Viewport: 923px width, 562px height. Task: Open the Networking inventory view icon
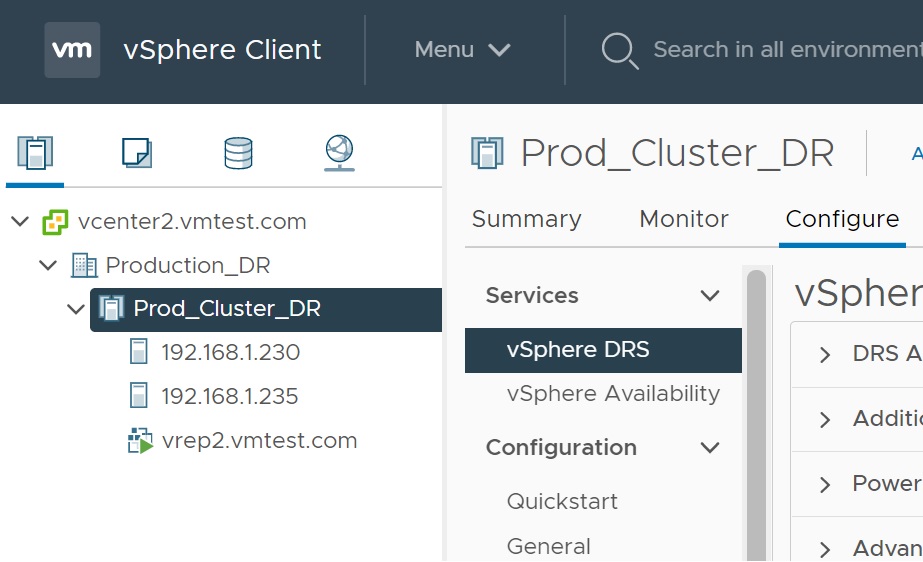(x=339, y=153)
